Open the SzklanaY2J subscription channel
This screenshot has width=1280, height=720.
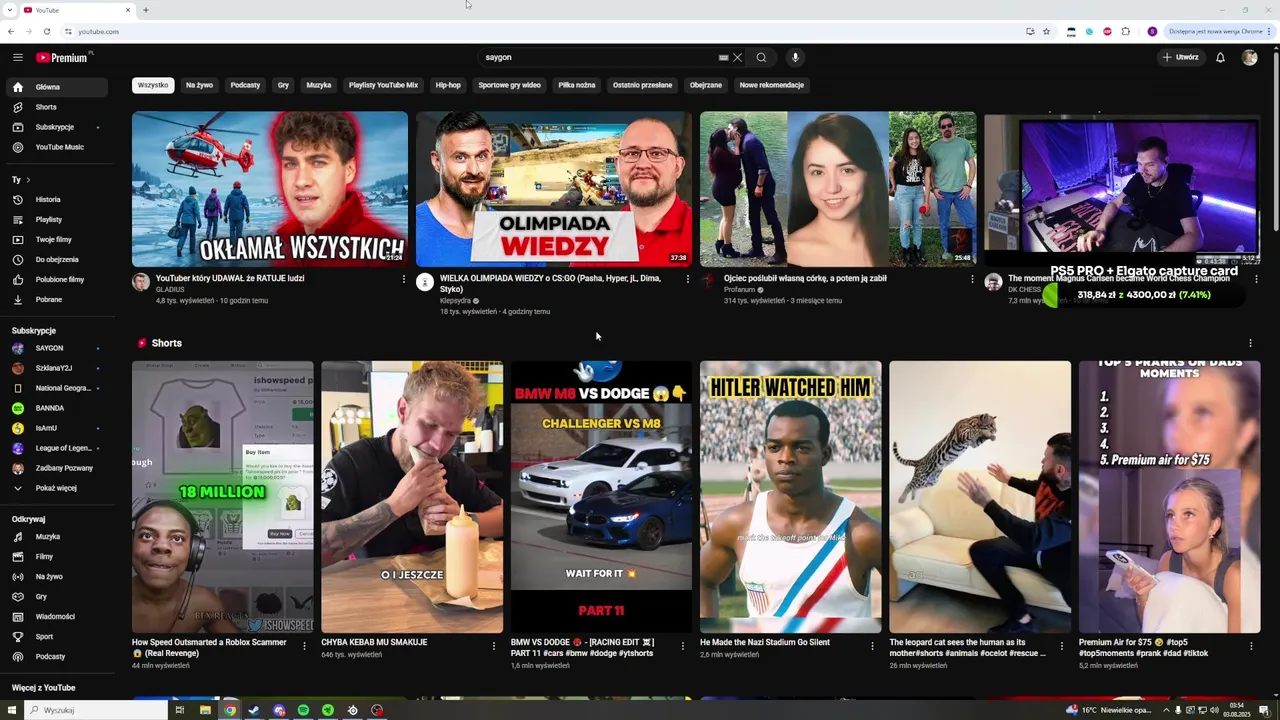(59, 368)
